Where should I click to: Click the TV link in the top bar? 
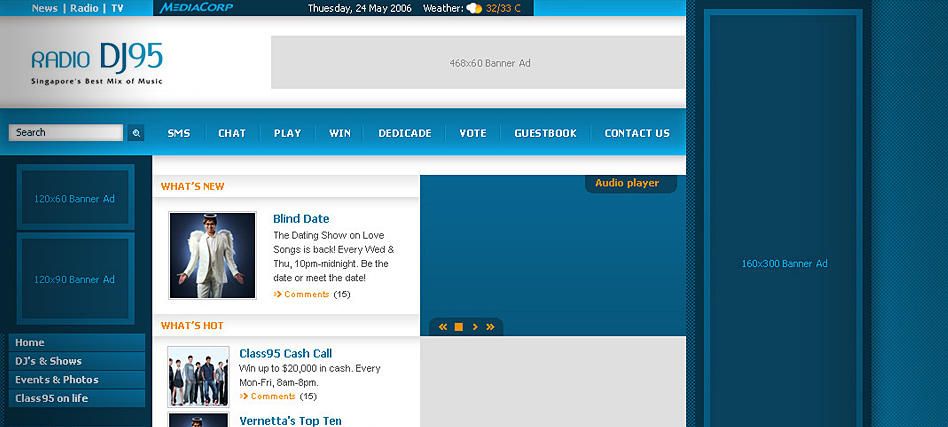pyautogui.click(x=117, y=8)
